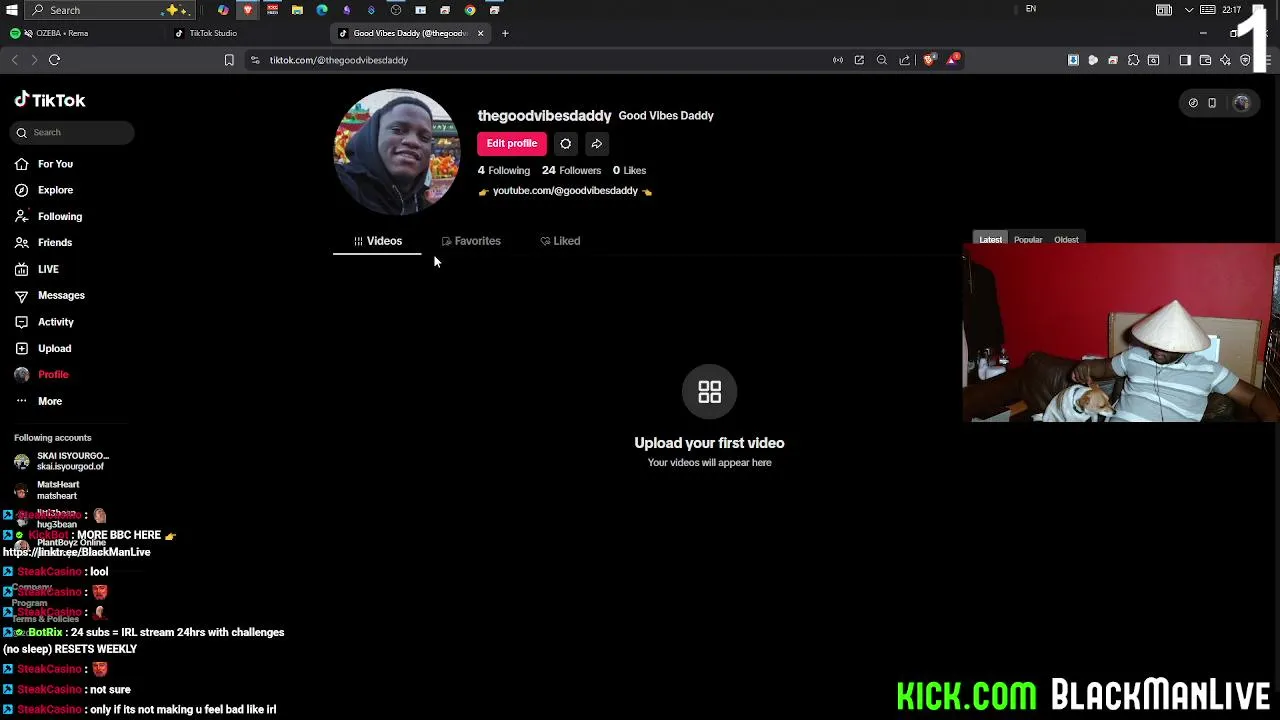
Task: Open the Brave VPN shield icon
Action: (1245, 60)
